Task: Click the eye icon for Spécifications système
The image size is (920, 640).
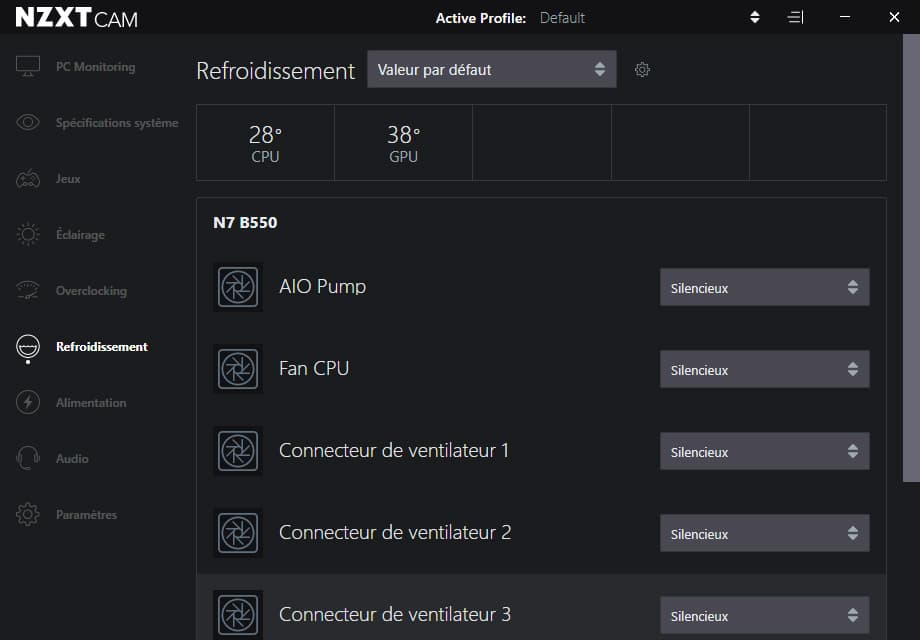Action: pyautogui.click(x=28, y=122)
